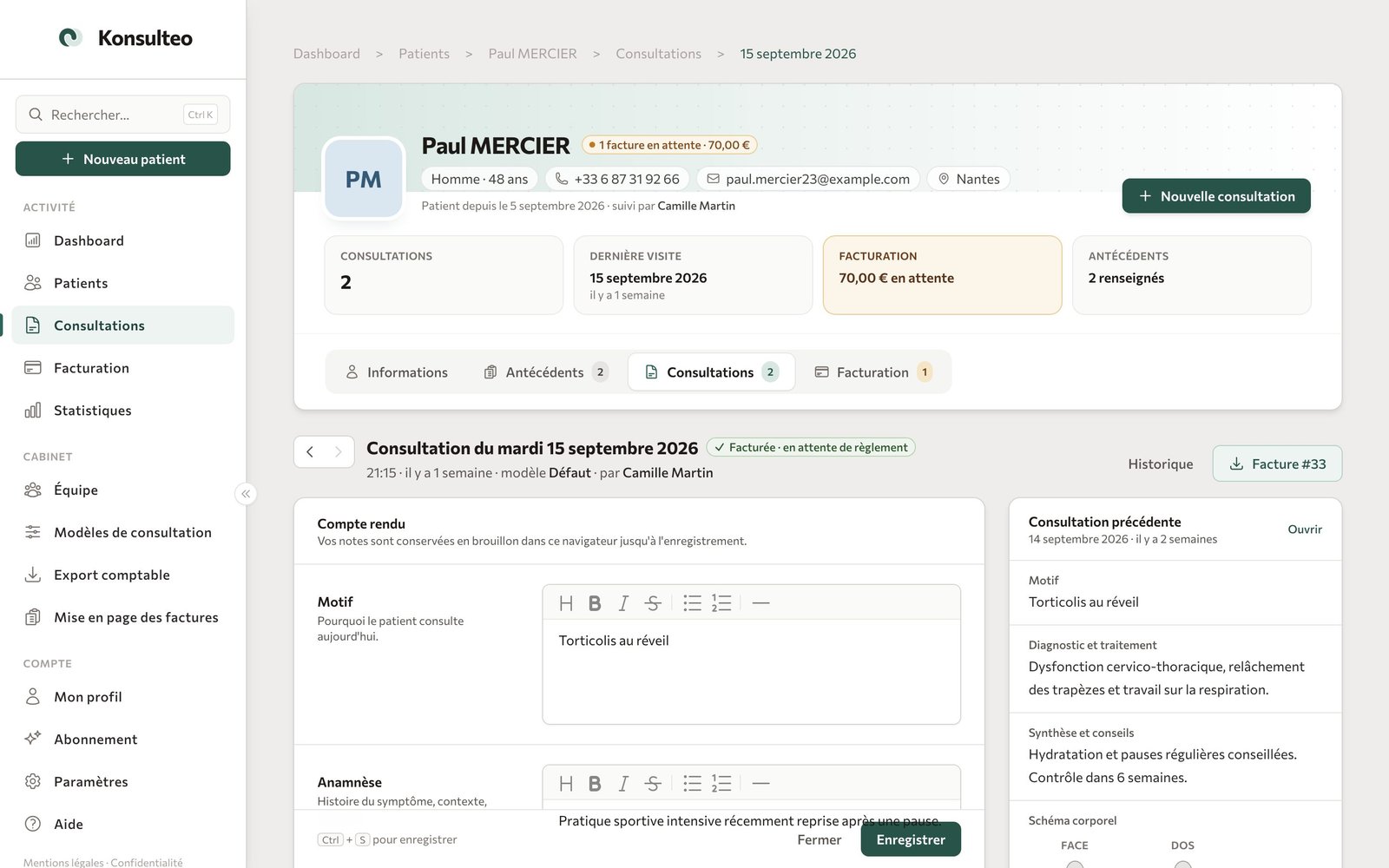
Task: Switch to the Antécédents tab
Action: (x=546, y=372)
